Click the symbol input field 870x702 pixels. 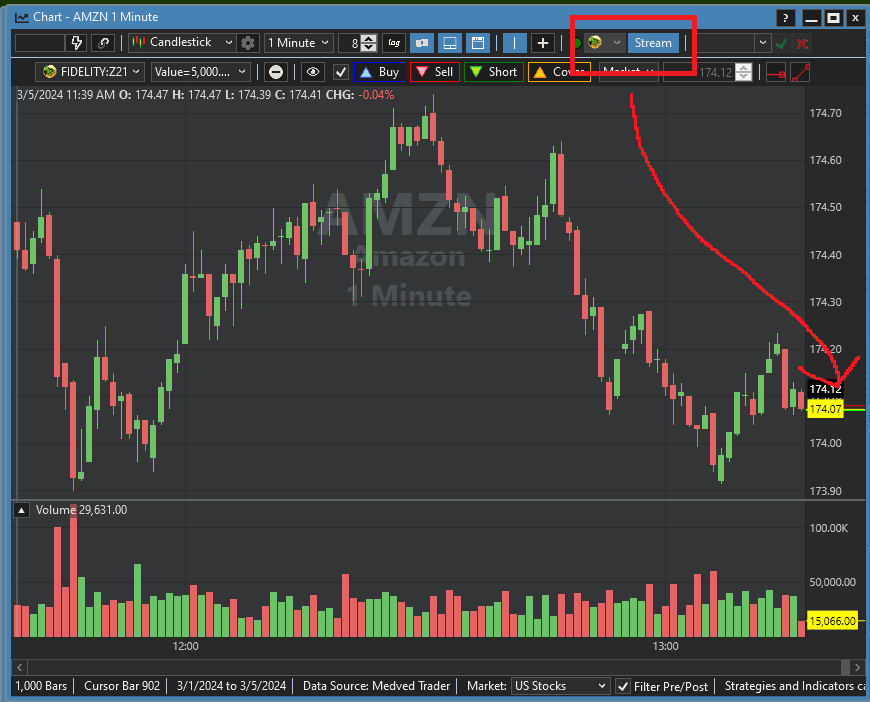point(40,43)
